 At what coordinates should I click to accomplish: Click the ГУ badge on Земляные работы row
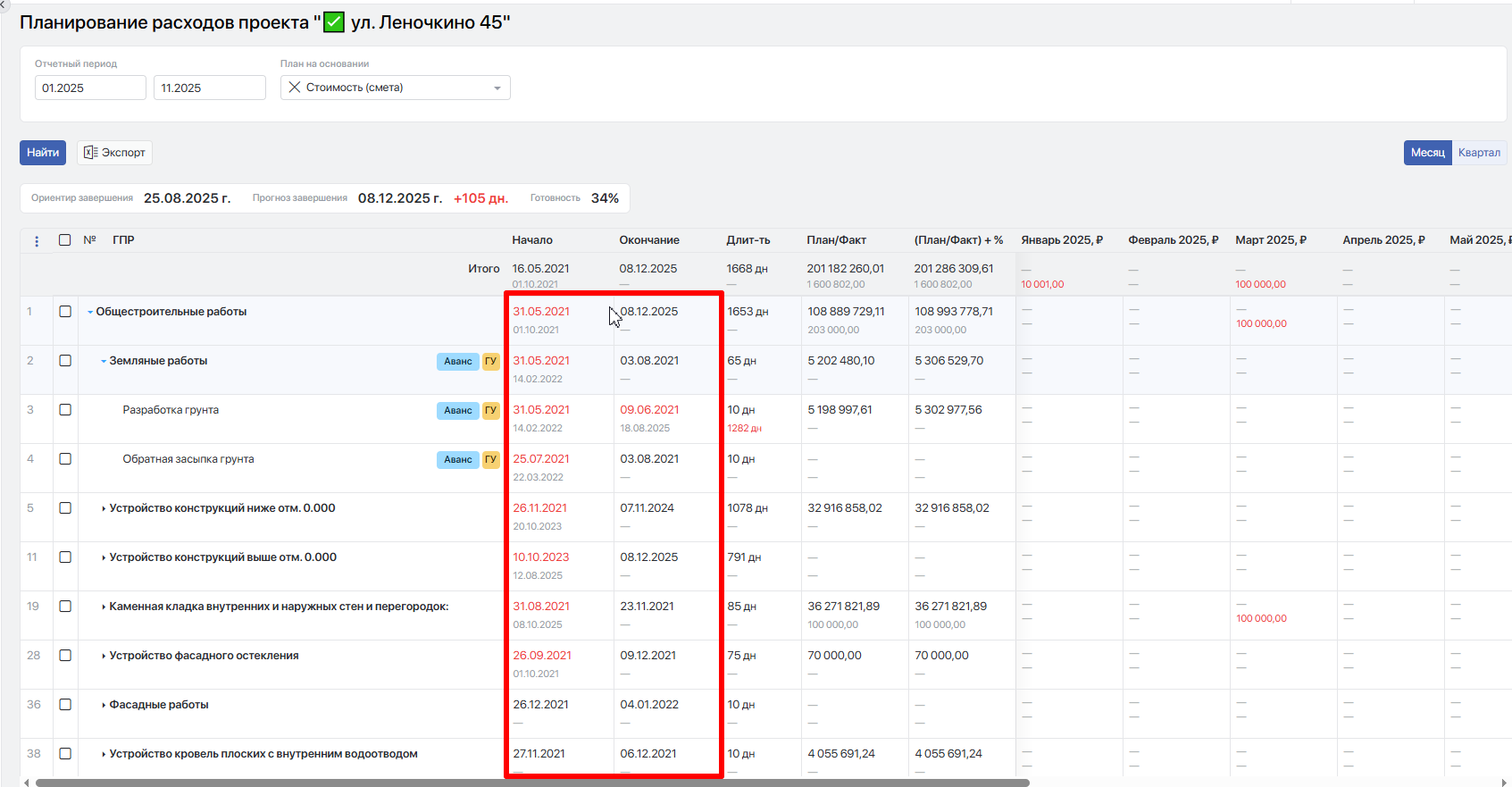[x=490, y=362]
